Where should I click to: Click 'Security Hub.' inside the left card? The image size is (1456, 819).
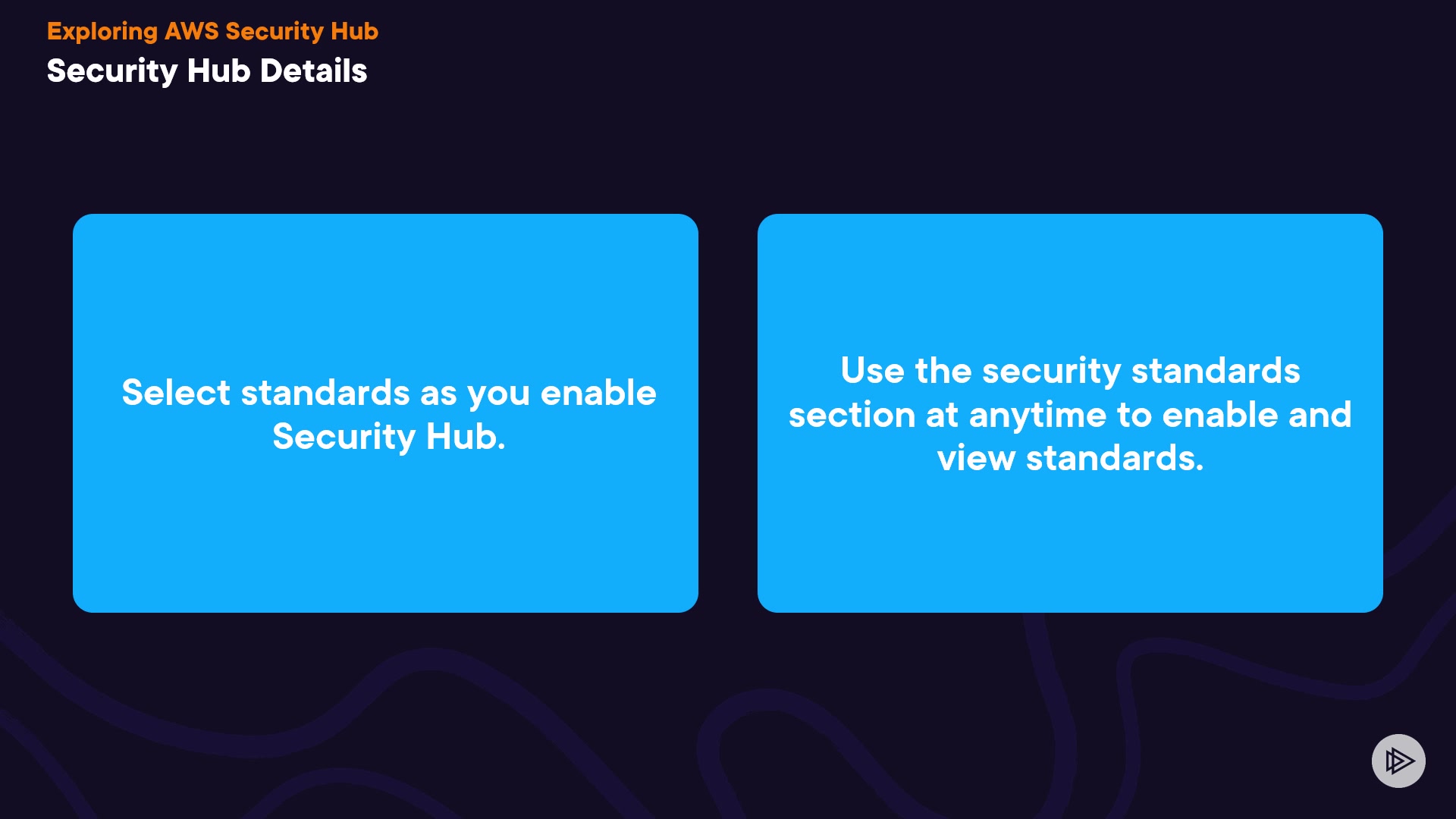[x=389, y=437]
